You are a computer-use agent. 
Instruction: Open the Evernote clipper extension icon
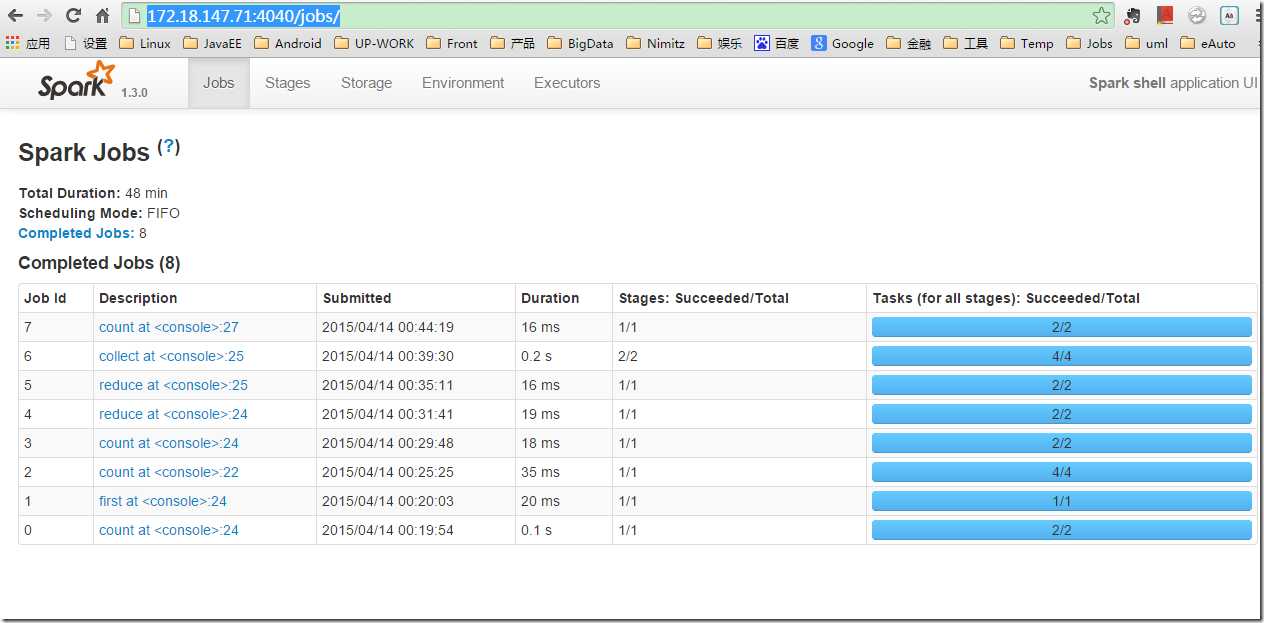tap(1132, 15)
